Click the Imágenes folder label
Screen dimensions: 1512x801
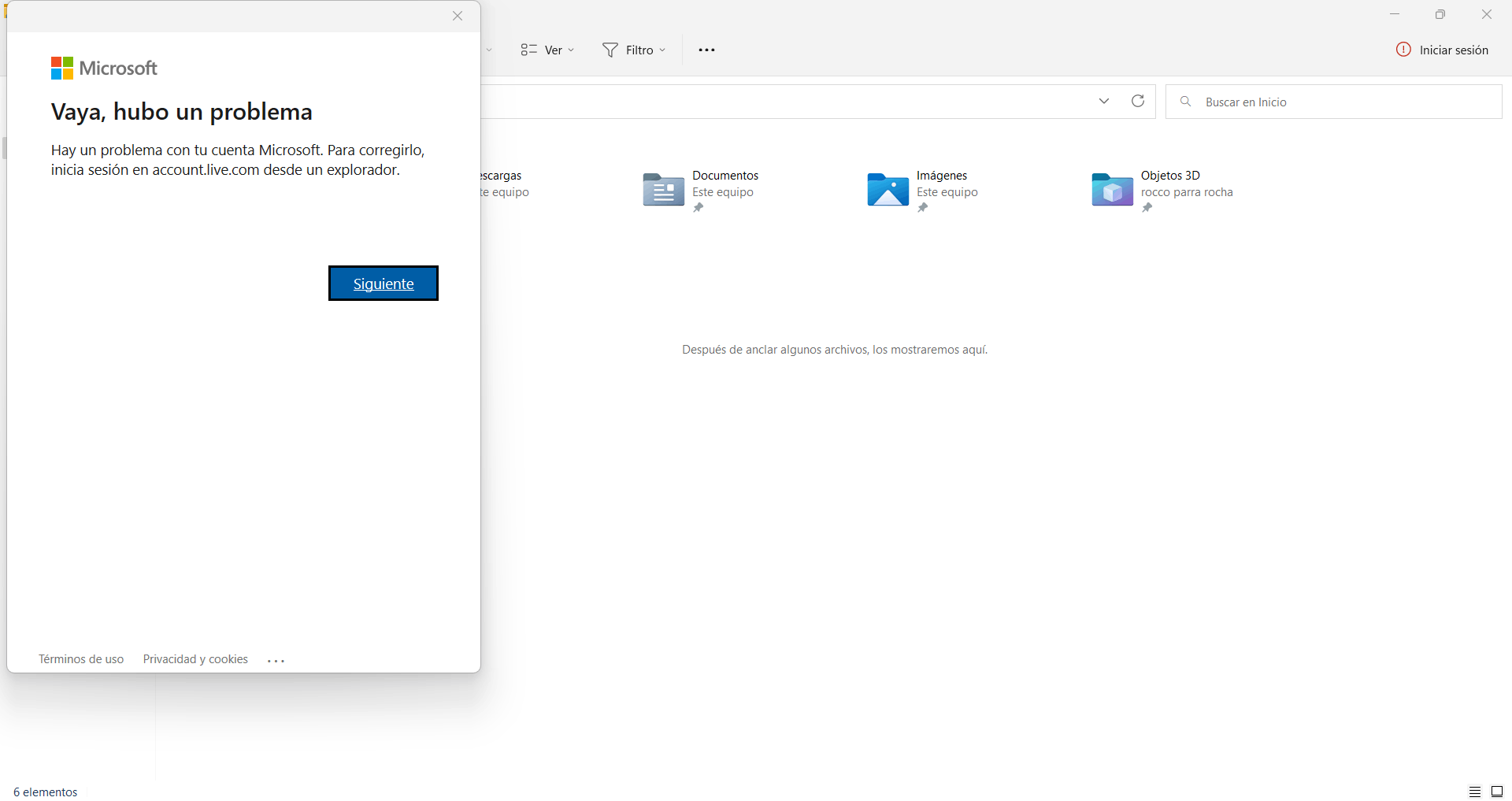(x=942, y=176)
